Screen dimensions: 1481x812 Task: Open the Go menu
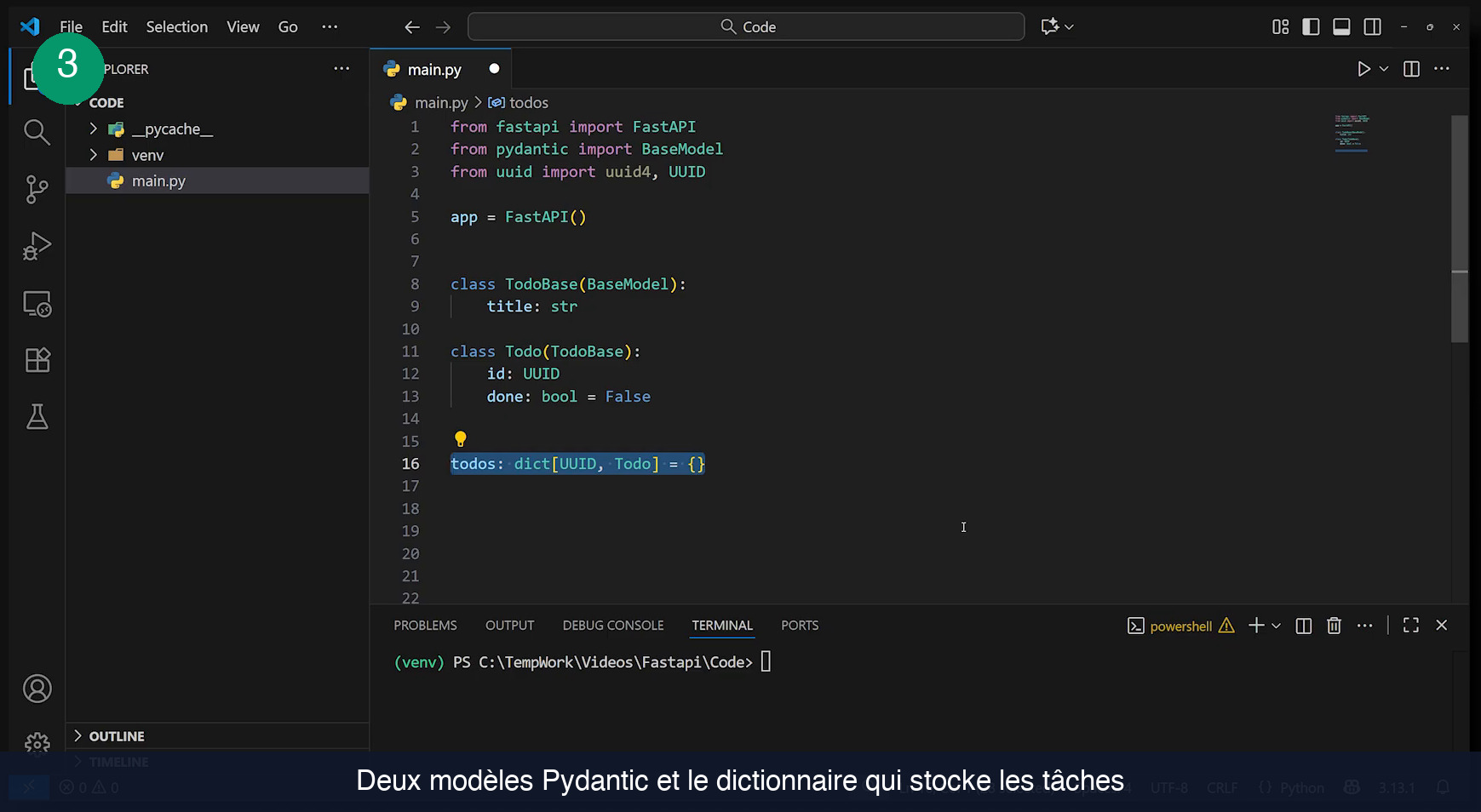tap(288, 27)
